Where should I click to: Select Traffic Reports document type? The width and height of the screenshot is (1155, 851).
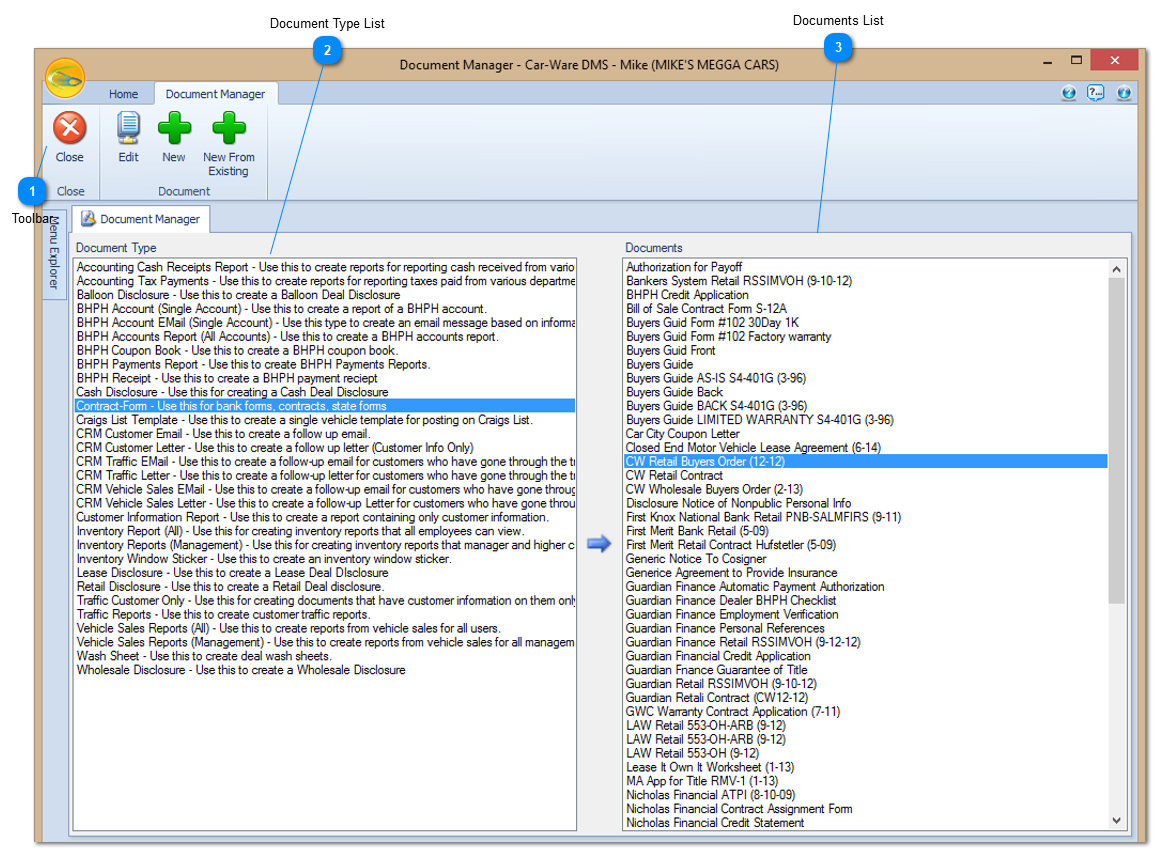click(x=325, y=615)
